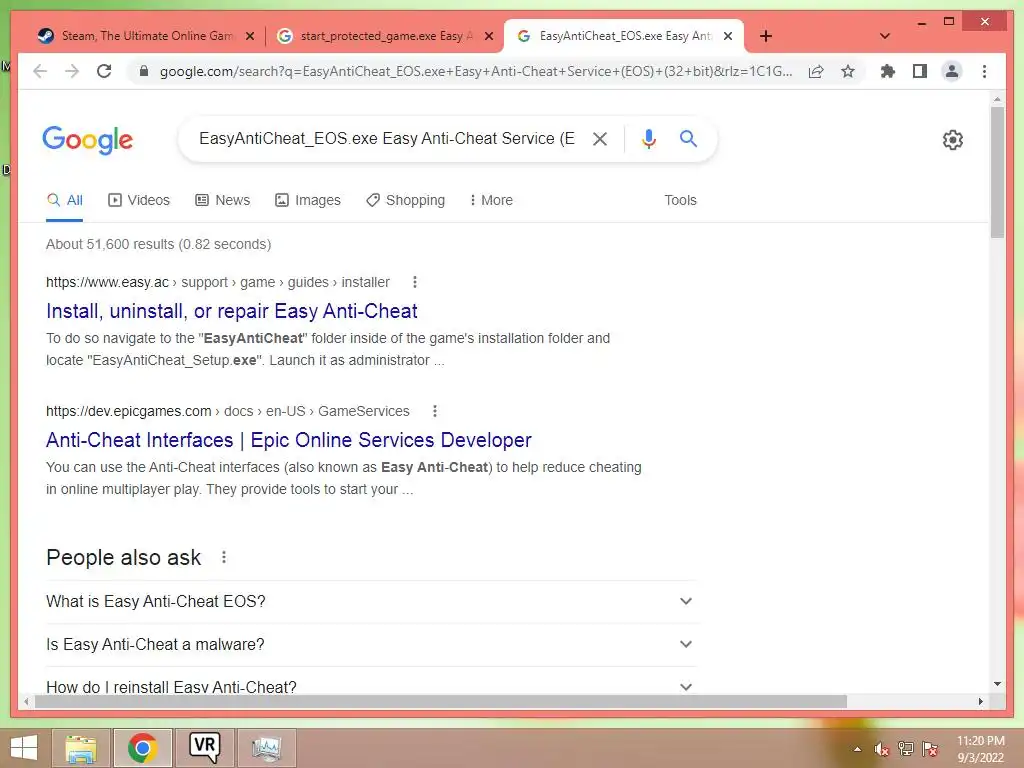Open the network tray icon
Image resolution: width=1024 pixels, height=768 pixels.
coord(906,749)
